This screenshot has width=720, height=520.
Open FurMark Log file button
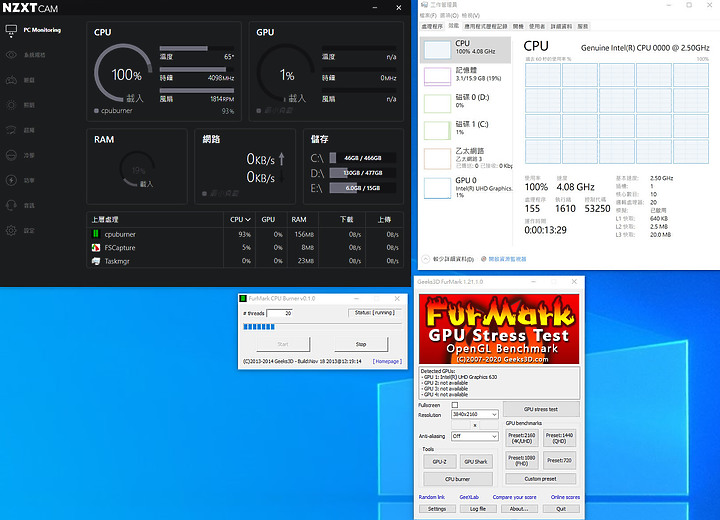[478, 509]
